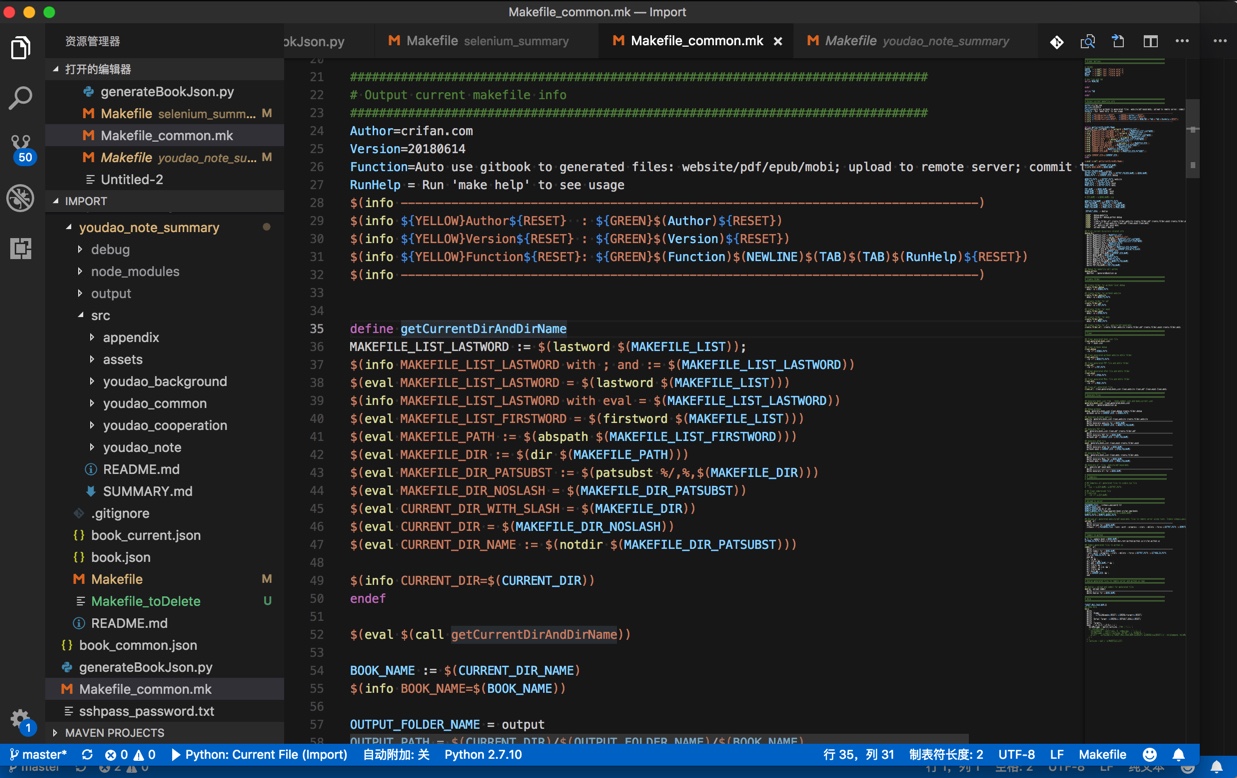Close the Makefile_common.mk tab
Screen dimensions: 1237x778
[x=778, y=41]
